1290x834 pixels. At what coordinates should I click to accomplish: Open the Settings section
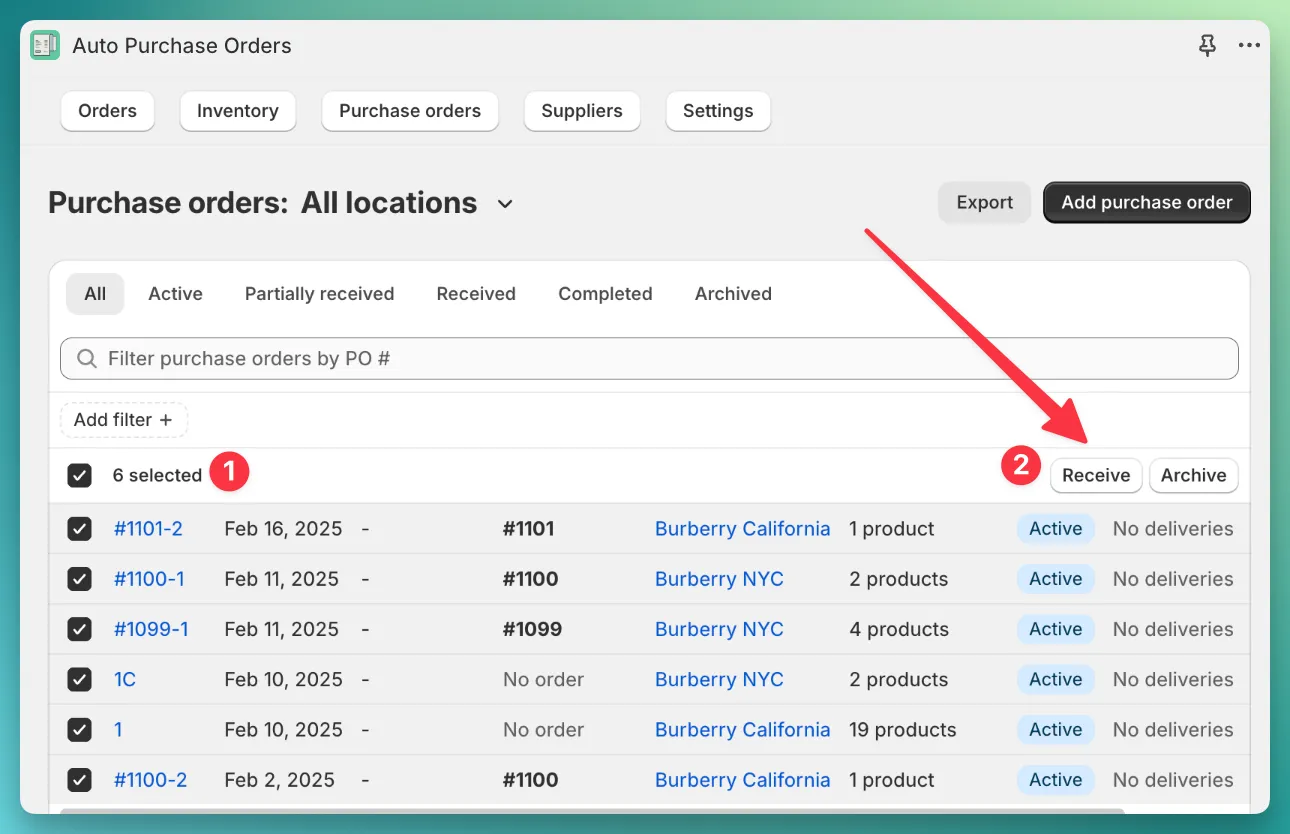pos(718,111)
